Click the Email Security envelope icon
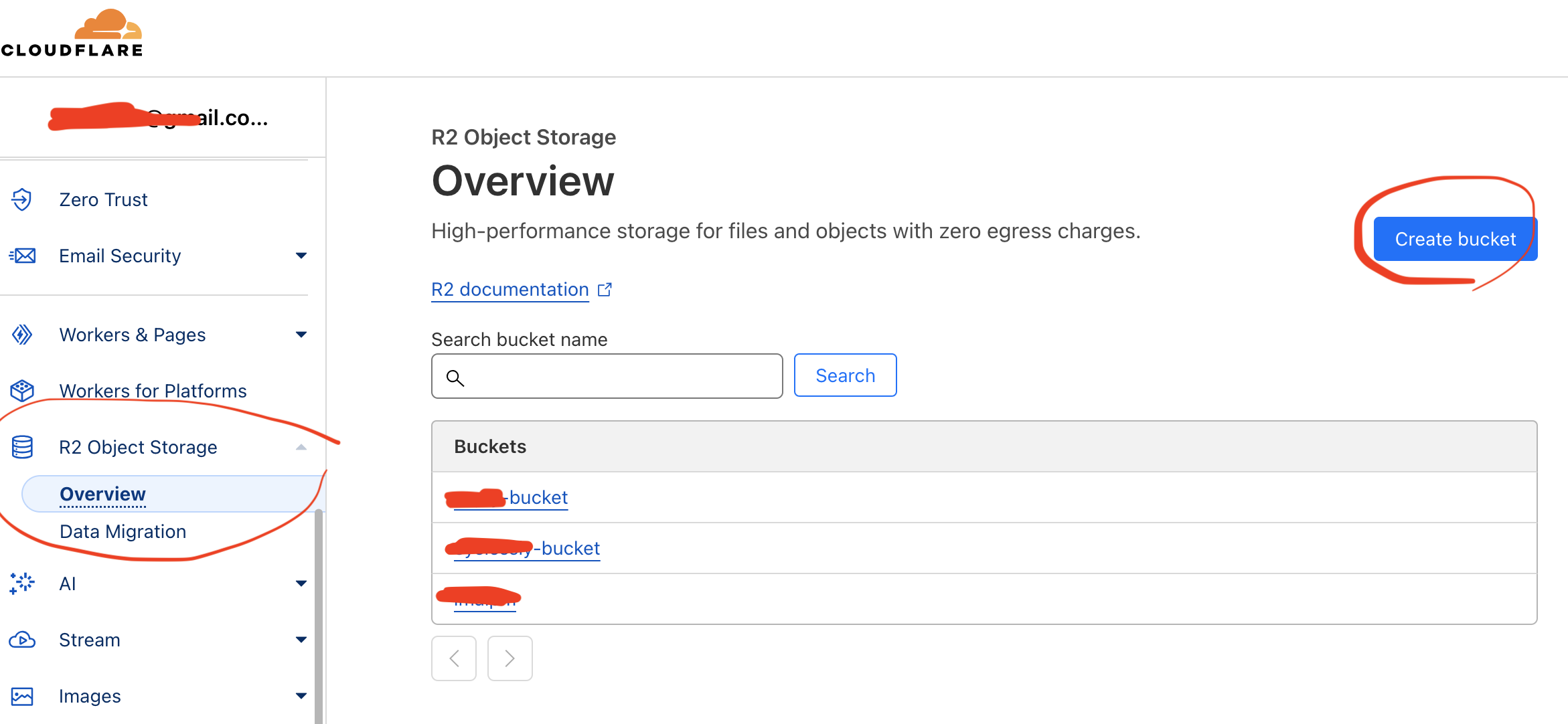 23,256
